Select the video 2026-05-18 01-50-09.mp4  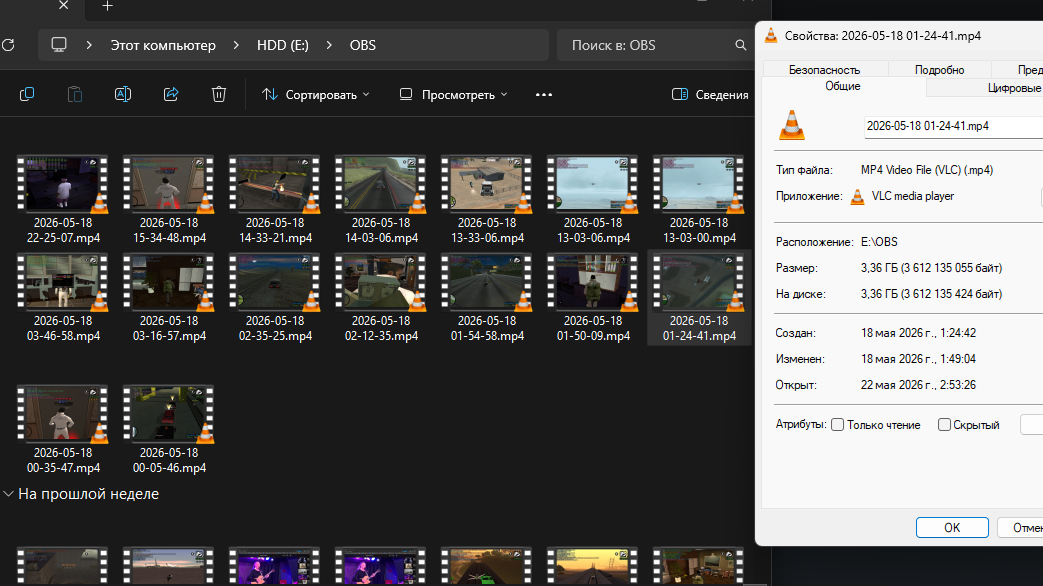593,297
